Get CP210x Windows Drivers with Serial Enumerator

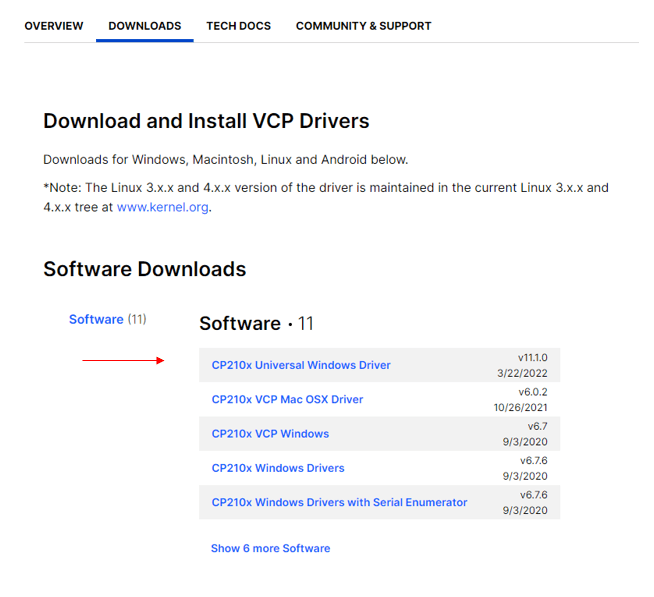click(x=339, y=503)
